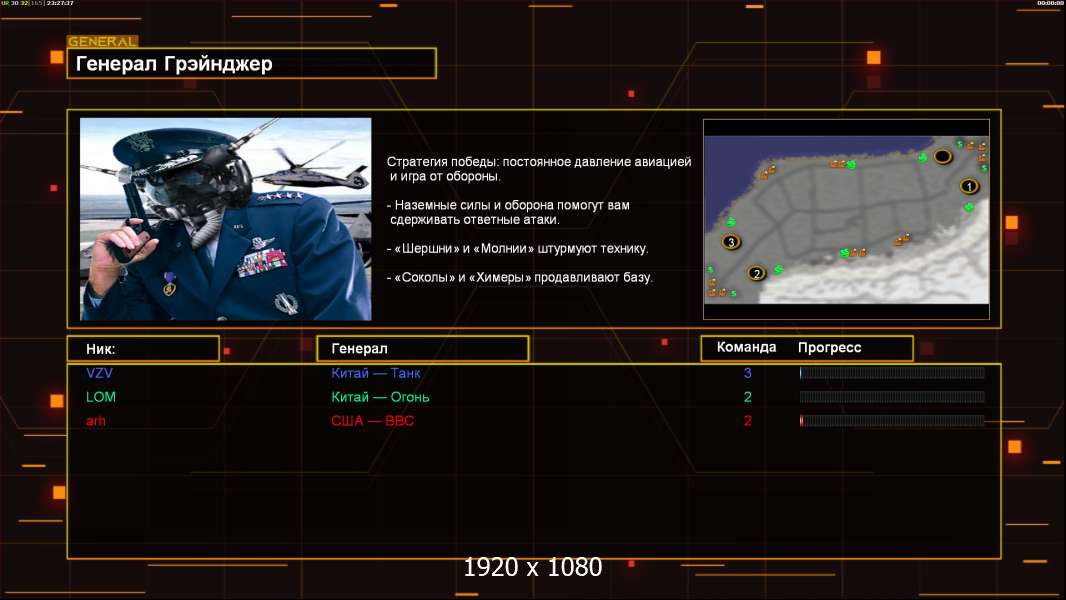Click the Генерал column header
The height and width of the screenshot is (600, 1066).
[x=422, y=349]
